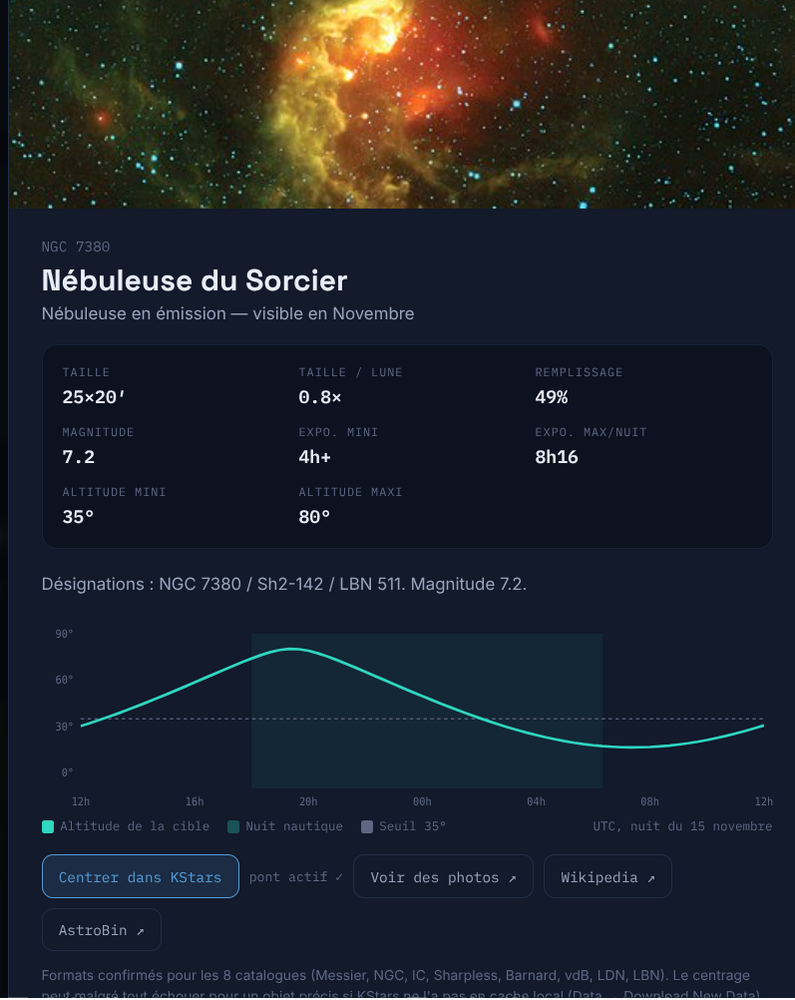Click the Wizard nebula header image

[401, 104]
